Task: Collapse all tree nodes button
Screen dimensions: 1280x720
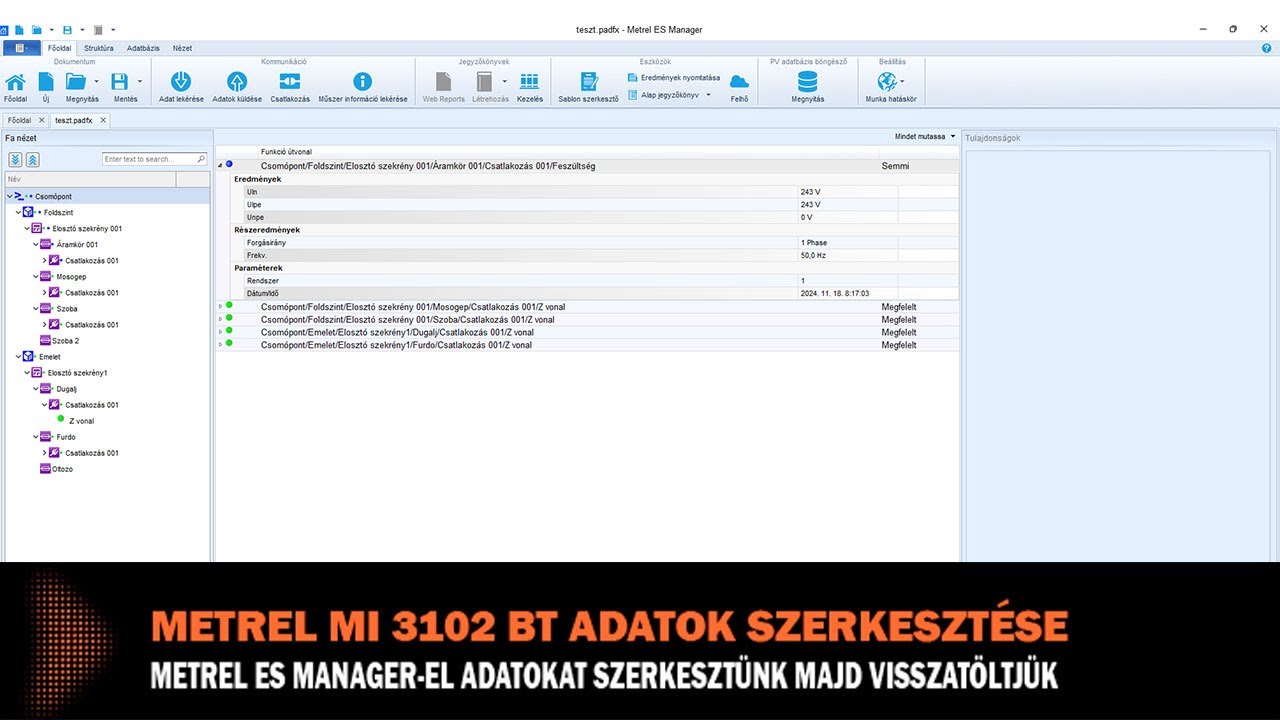Action: 33,159
